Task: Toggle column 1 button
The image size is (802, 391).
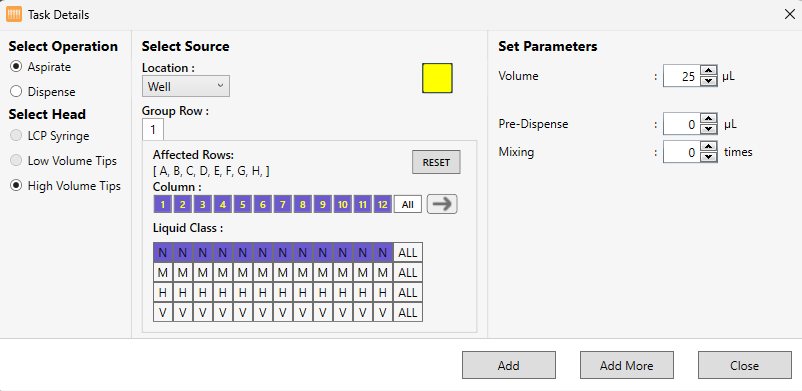Action: point(163,204)
